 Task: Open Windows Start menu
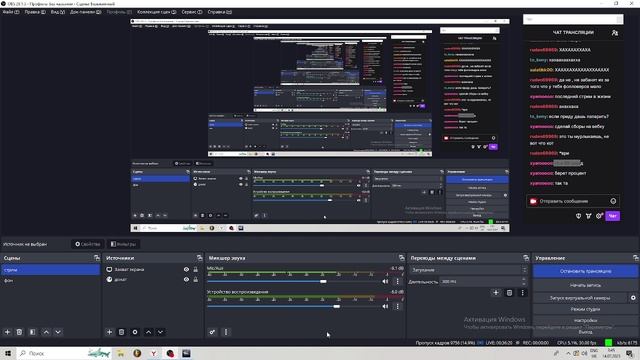coord(7,353)
